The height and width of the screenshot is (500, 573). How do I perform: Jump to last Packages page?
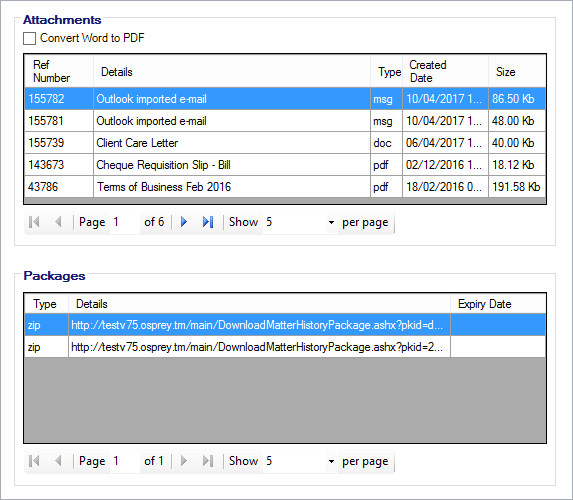point(208,461)
